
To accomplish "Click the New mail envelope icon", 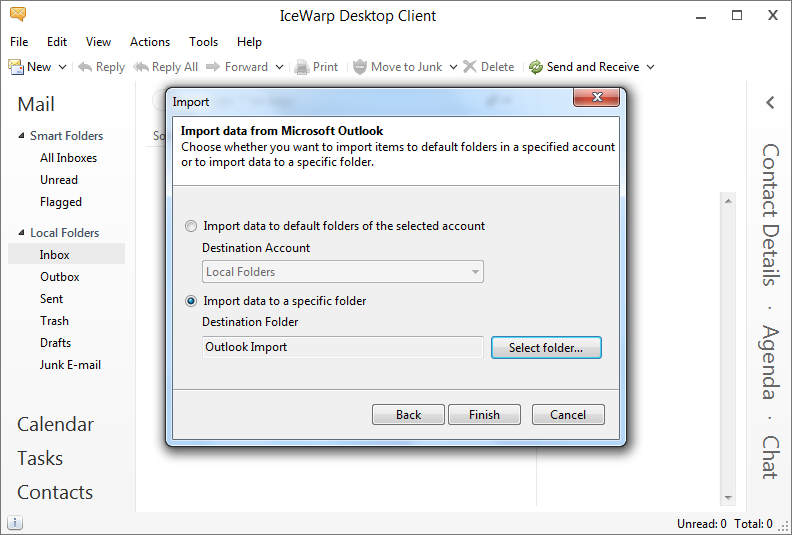I will click(x=16, y=67).
